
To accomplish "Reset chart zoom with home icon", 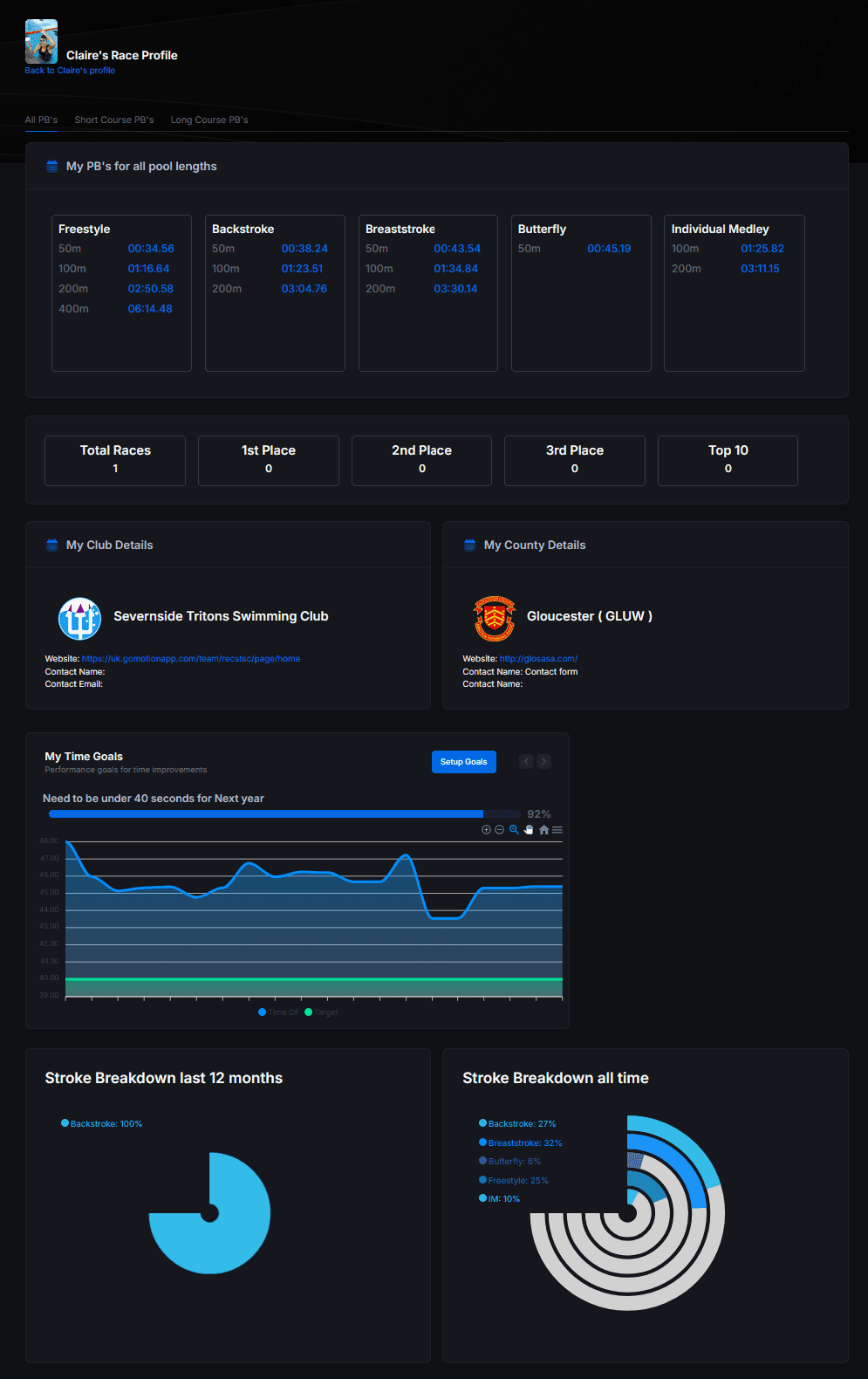I will (x=543, y=830).
